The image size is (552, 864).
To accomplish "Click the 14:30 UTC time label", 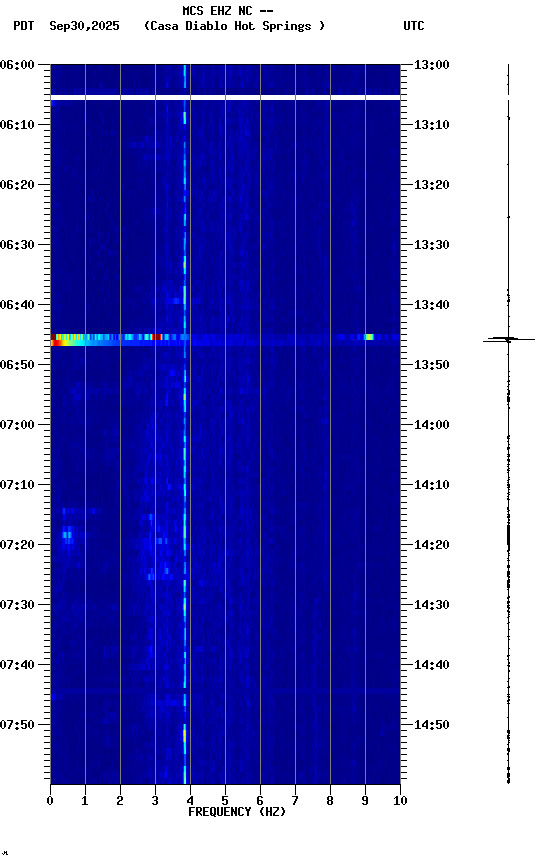I will pyautogui.click(x=432, y=605).
